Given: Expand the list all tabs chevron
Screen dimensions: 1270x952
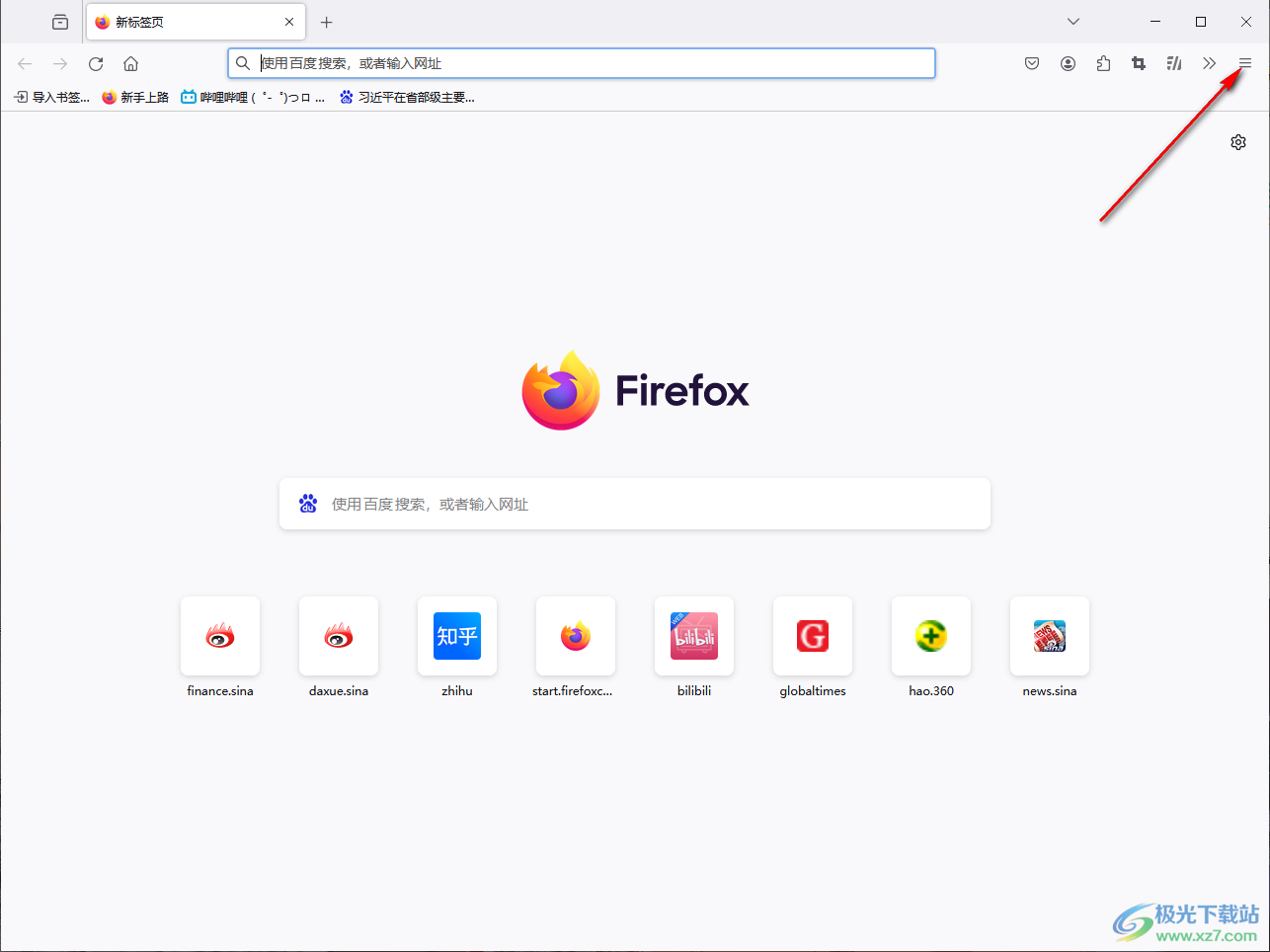Looking at the screenshot, I should pos(1073,22).
